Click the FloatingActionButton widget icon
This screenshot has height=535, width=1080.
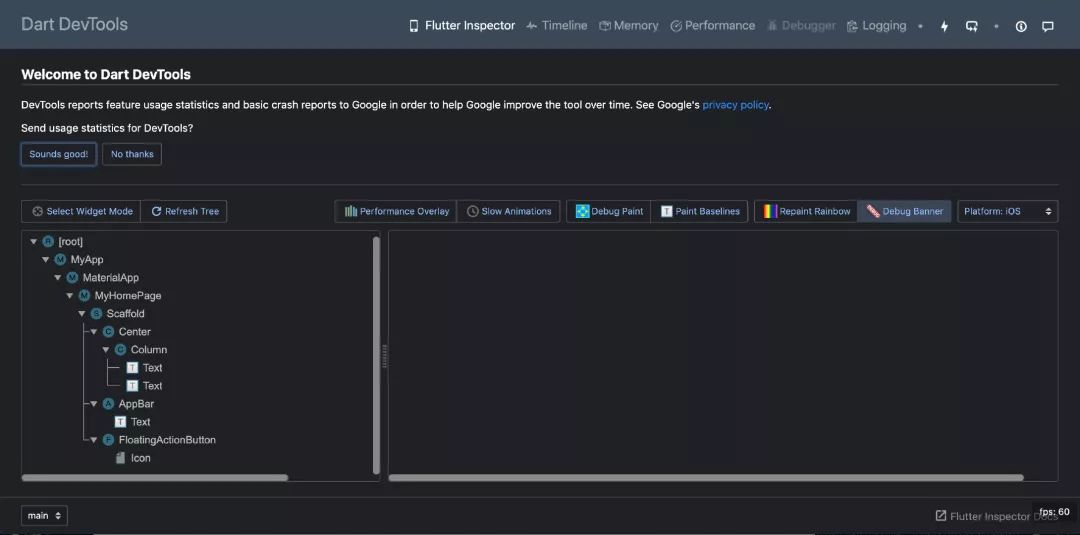pos(108,439)
